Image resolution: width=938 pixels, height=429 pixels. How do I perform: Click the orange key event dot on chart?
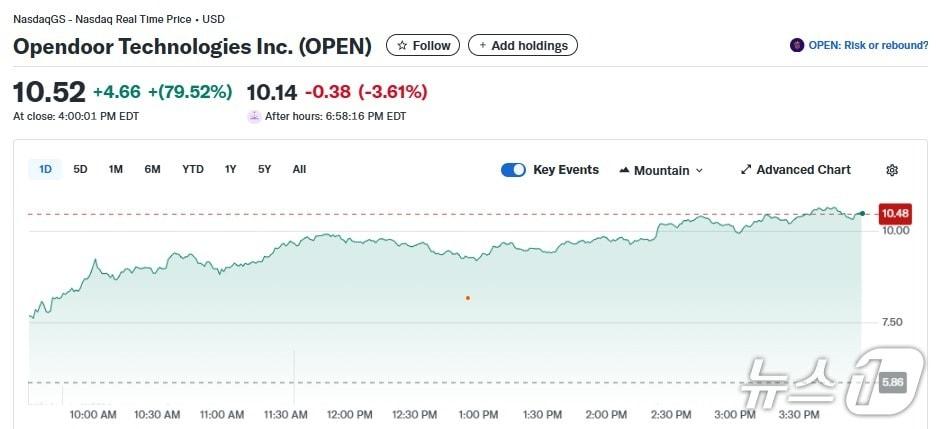coord(468,297)
